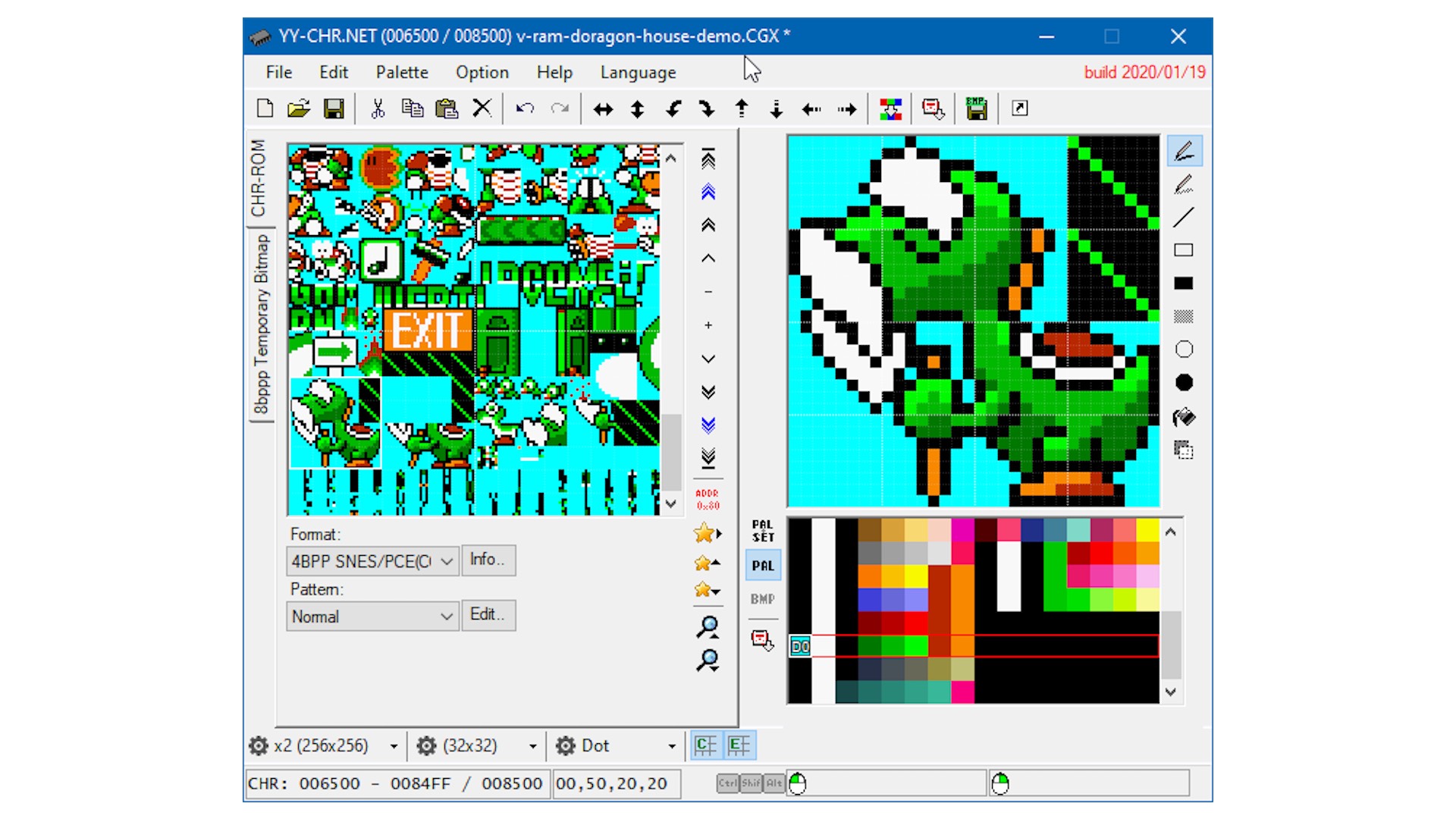This screenshot has width=1456, height=819.
Task: Click the Edit button for Pattern
Action: 487,615
